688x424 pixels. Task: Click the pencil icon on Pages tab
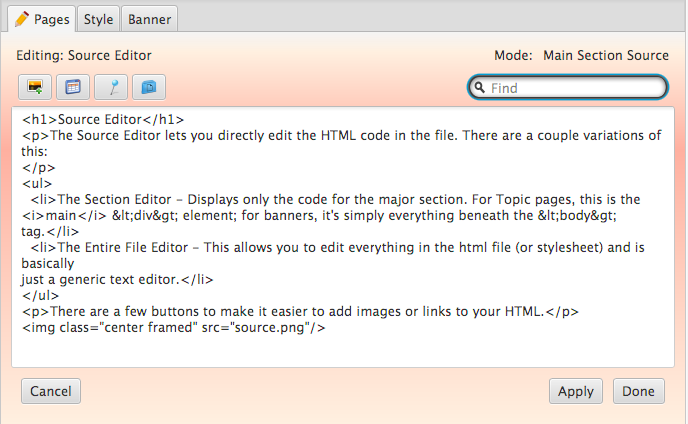22,18
